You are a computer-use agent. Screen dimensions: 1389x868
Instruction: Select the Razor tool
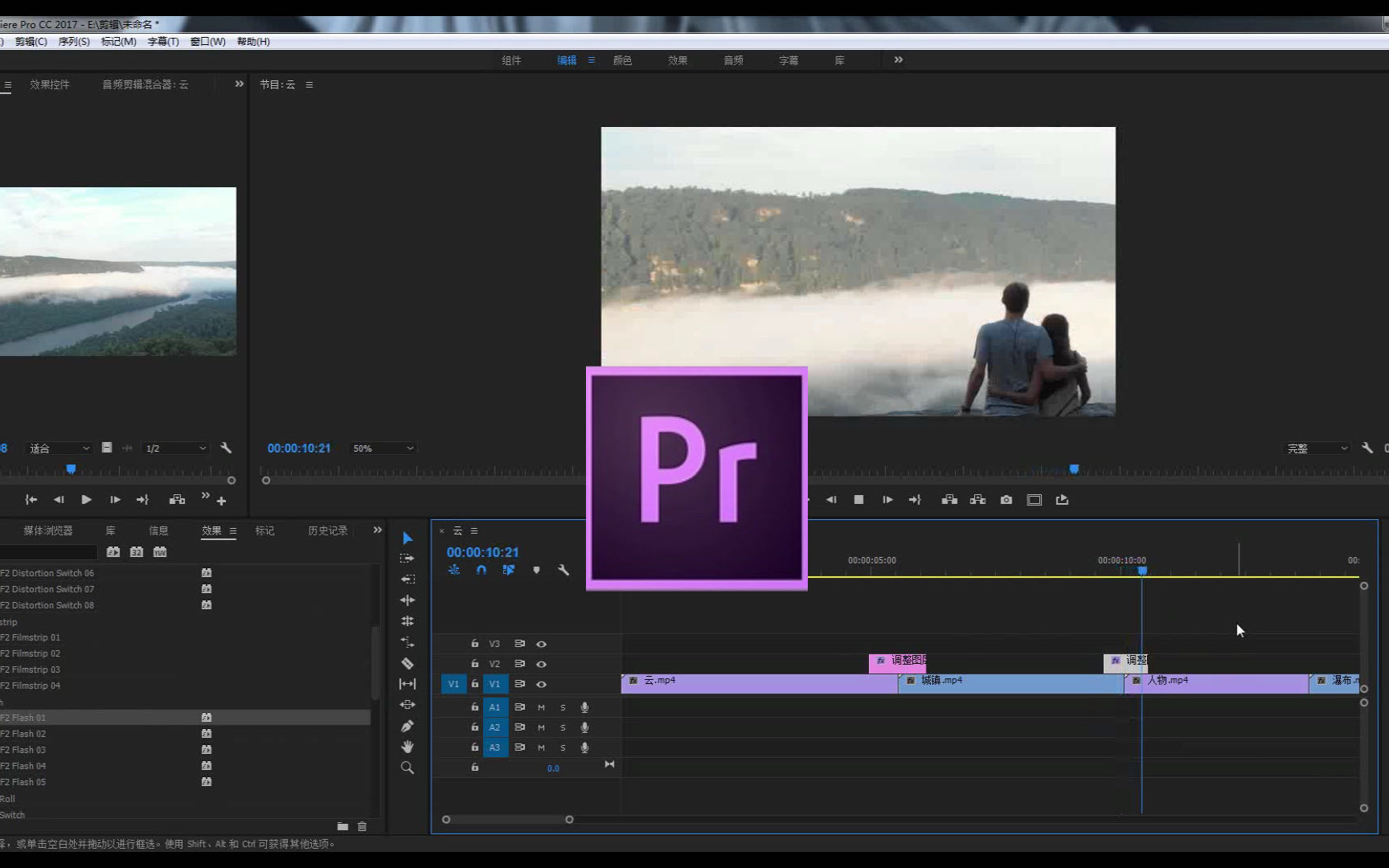408,663
